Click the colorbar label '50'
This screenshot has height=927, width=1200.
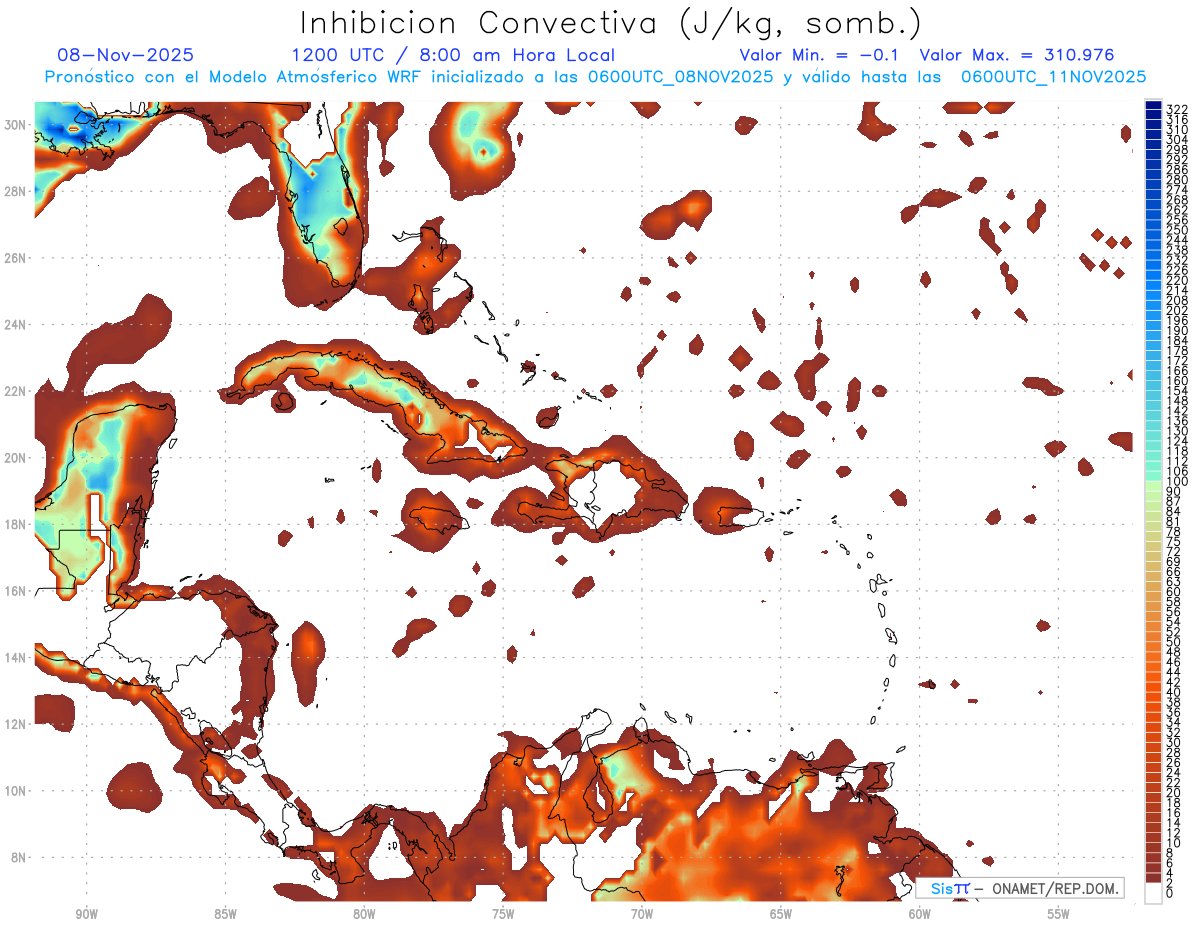[x=1174, y=642]
